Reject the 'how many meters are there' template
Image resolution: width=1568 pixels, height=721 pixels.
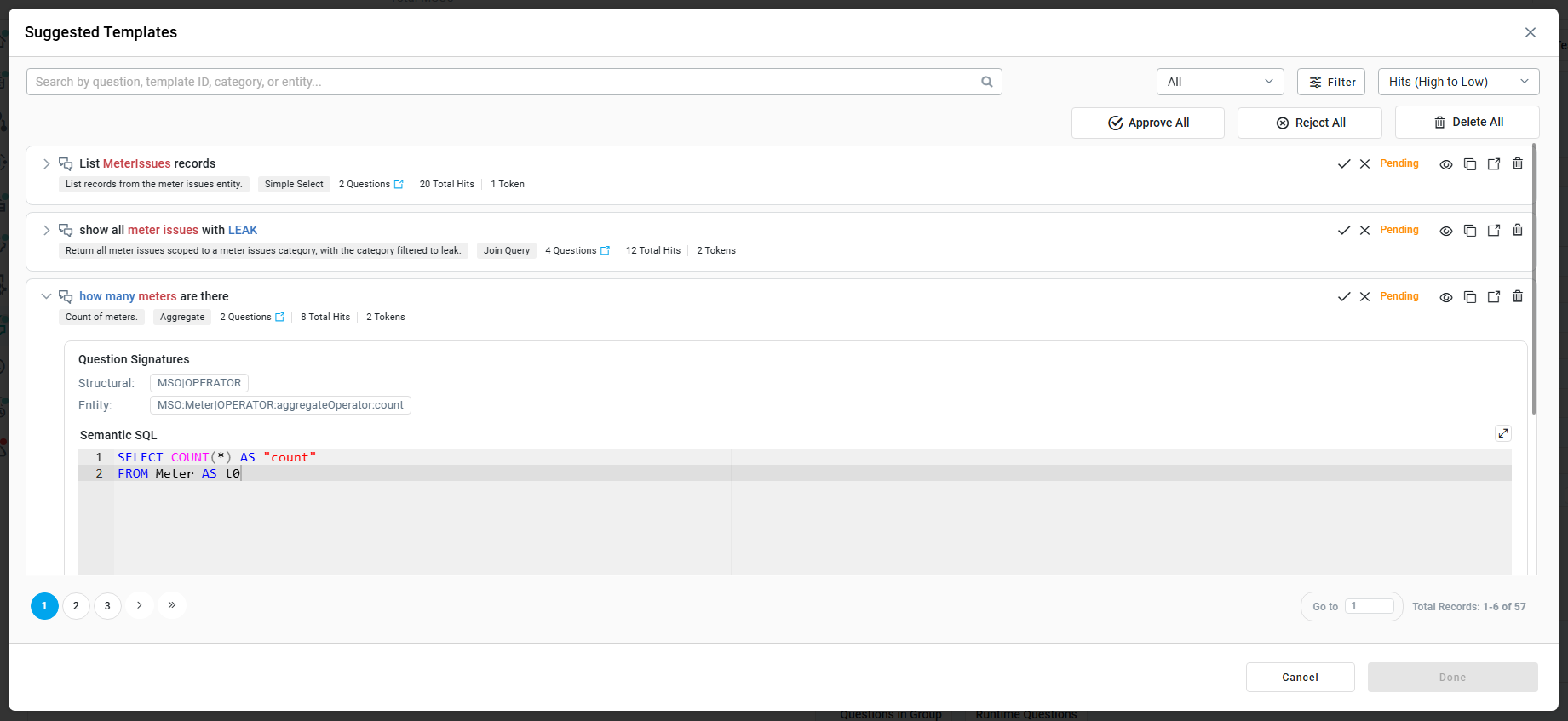pyautogui.click(x=1364, y=296)
